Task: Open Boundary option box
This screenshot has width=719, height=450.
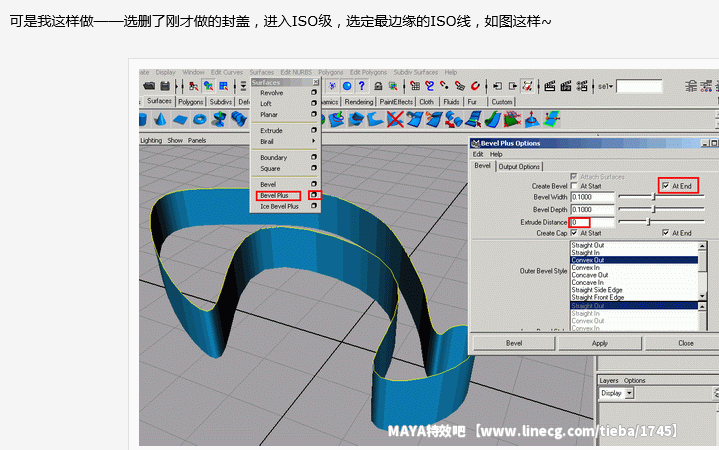Action: [x=314, y=157]
